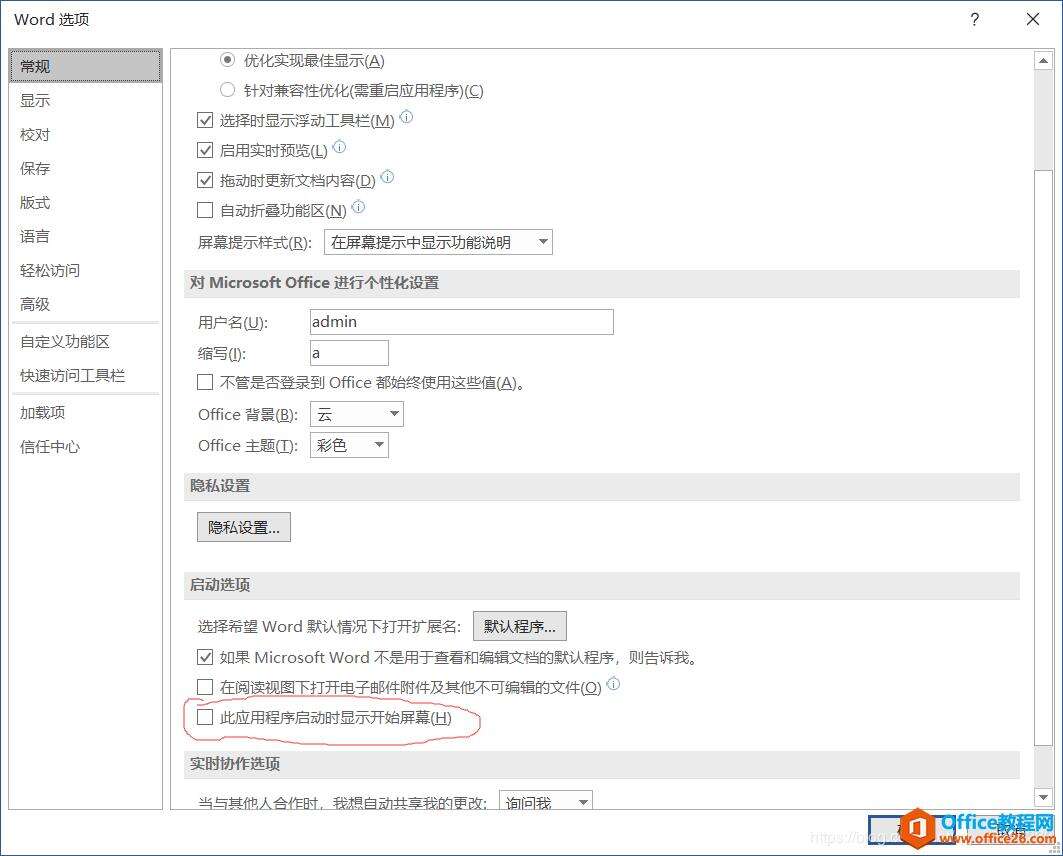Click the vertical scrollbar thumb
This screenshot has height=856, width=1063.
1043,456
